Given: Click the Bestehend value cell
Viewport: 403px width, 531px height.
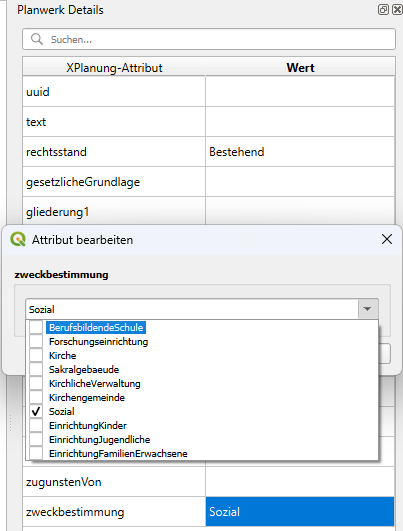Looking at the screenshot, I should point(300,152).
